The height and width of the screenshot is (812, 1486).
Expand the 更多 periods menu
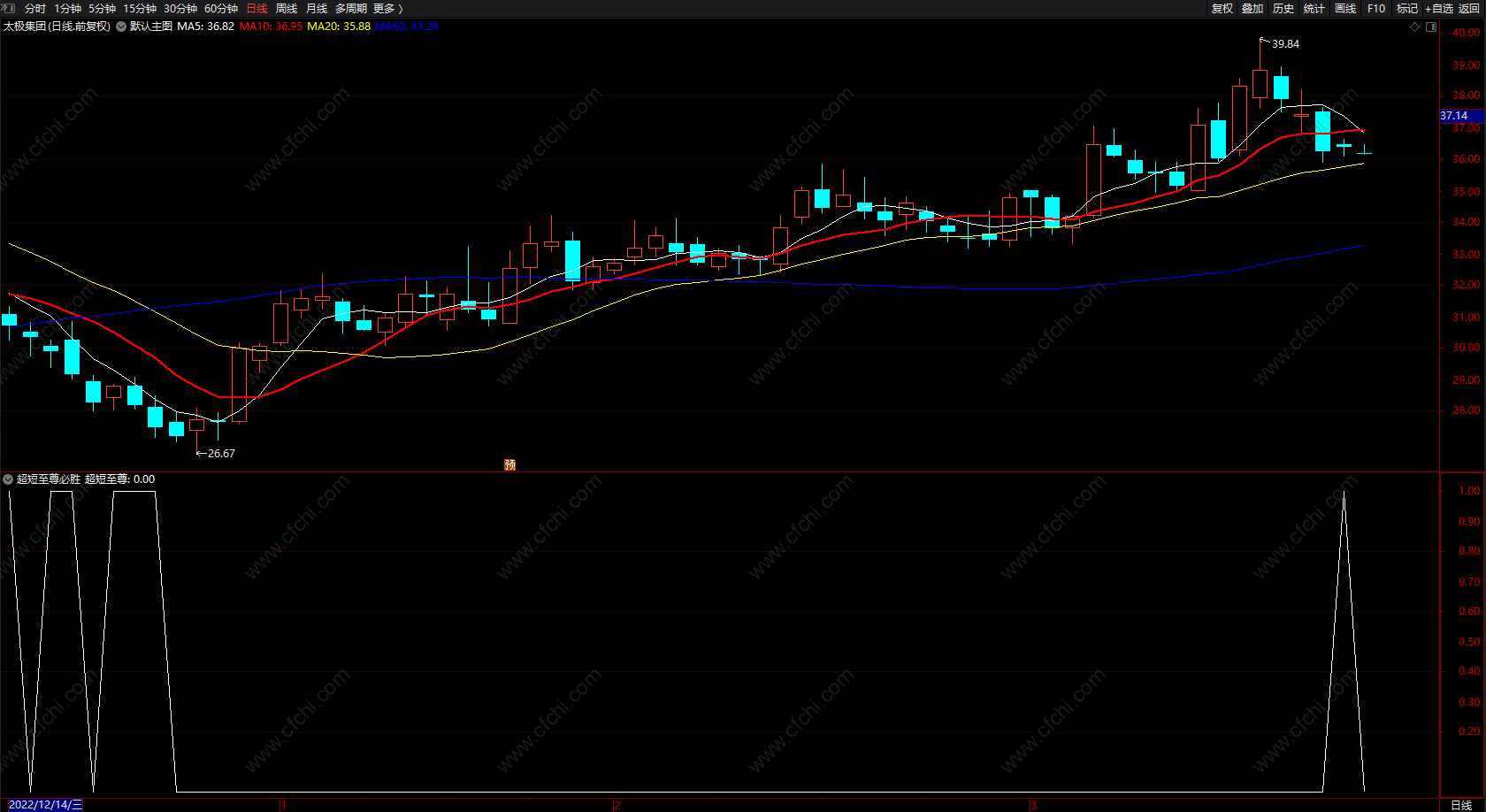coord(388,8)
